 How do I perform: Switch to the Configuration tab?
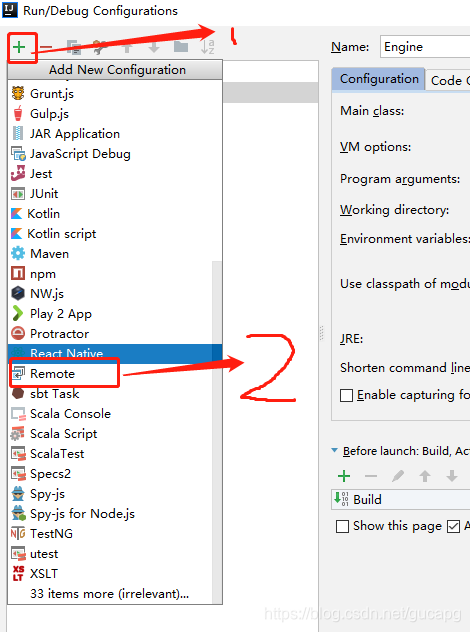379,79
